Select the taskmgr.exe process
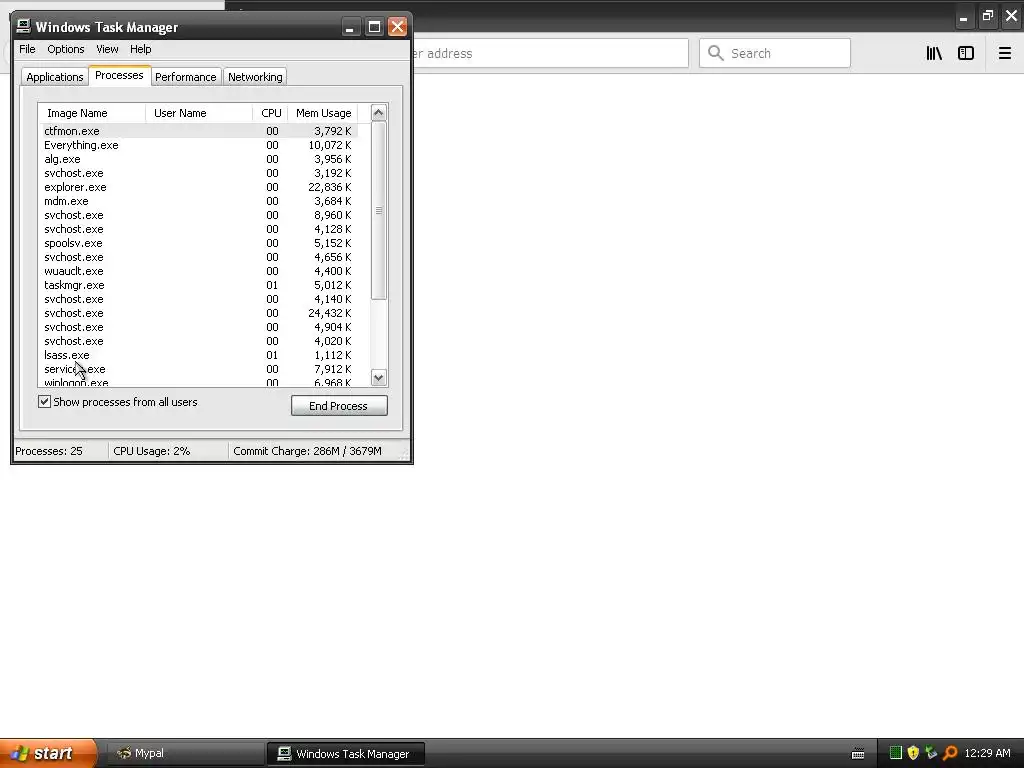Image resolution: width=1024 pixels, height=768 pixels. (x=198, y=285)
